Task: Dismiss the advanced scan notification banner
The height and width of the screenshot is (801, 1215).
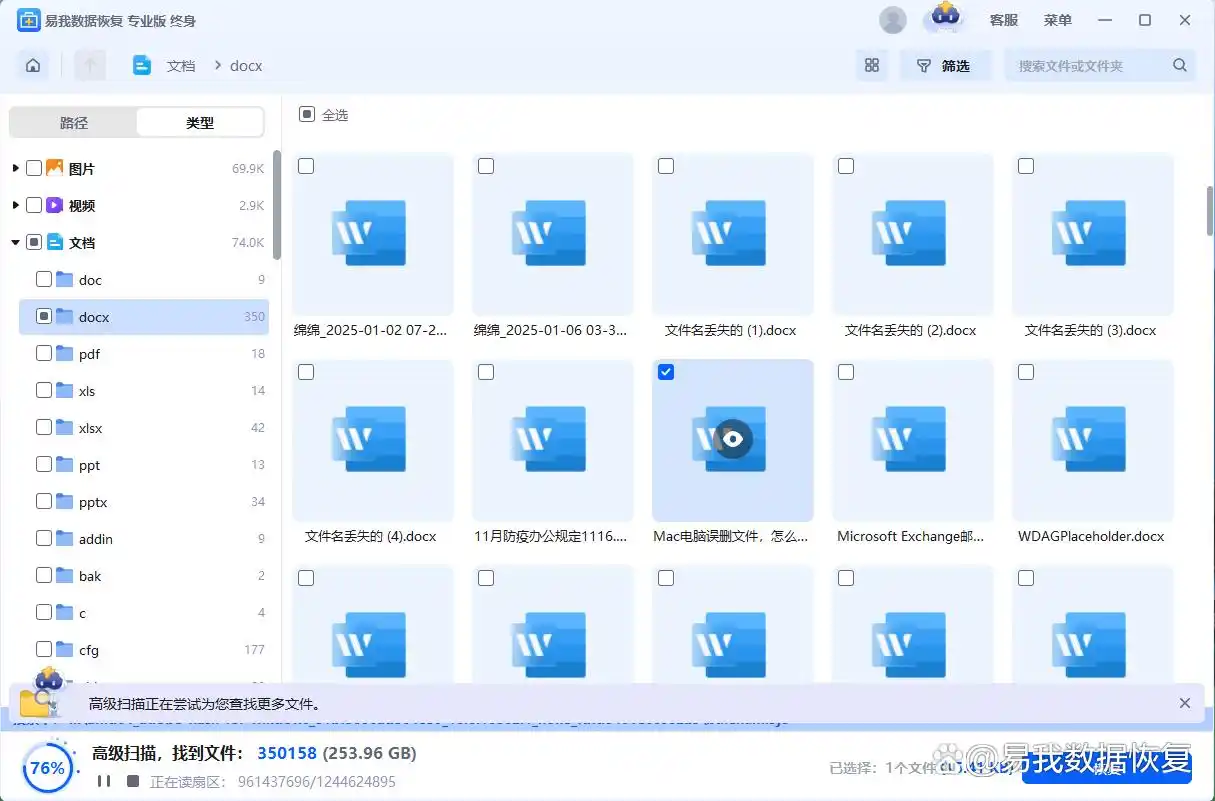Action: click(1186, 703)
